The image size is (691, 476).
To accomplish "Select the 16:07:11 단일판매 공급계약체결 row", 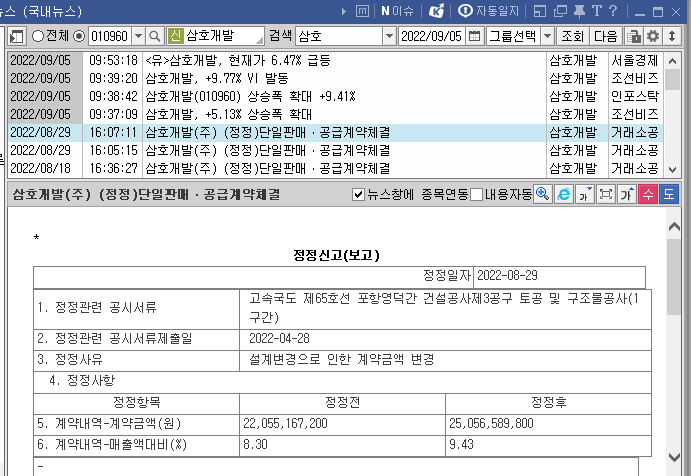I will 335,133.
